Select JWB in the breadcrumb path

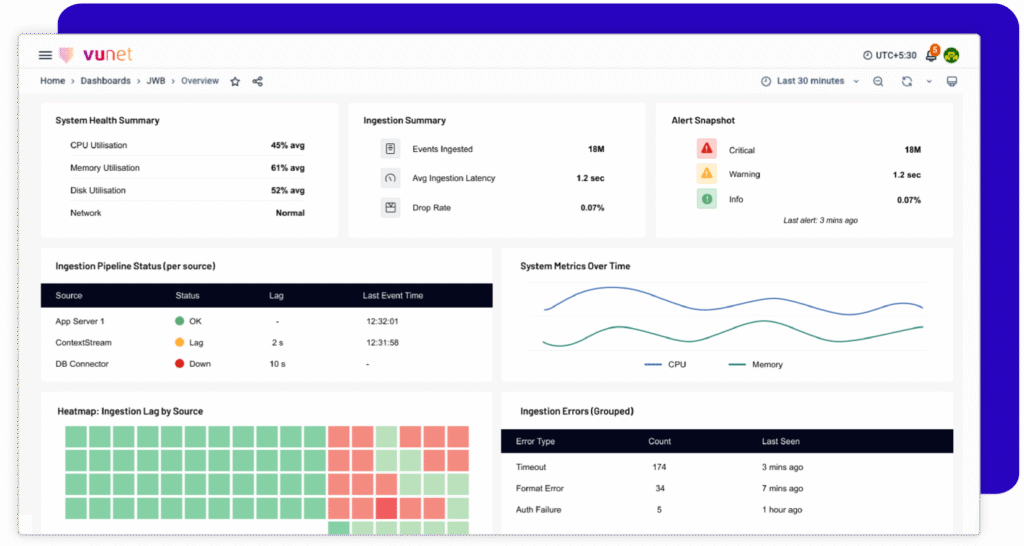(x=156, y=81)
